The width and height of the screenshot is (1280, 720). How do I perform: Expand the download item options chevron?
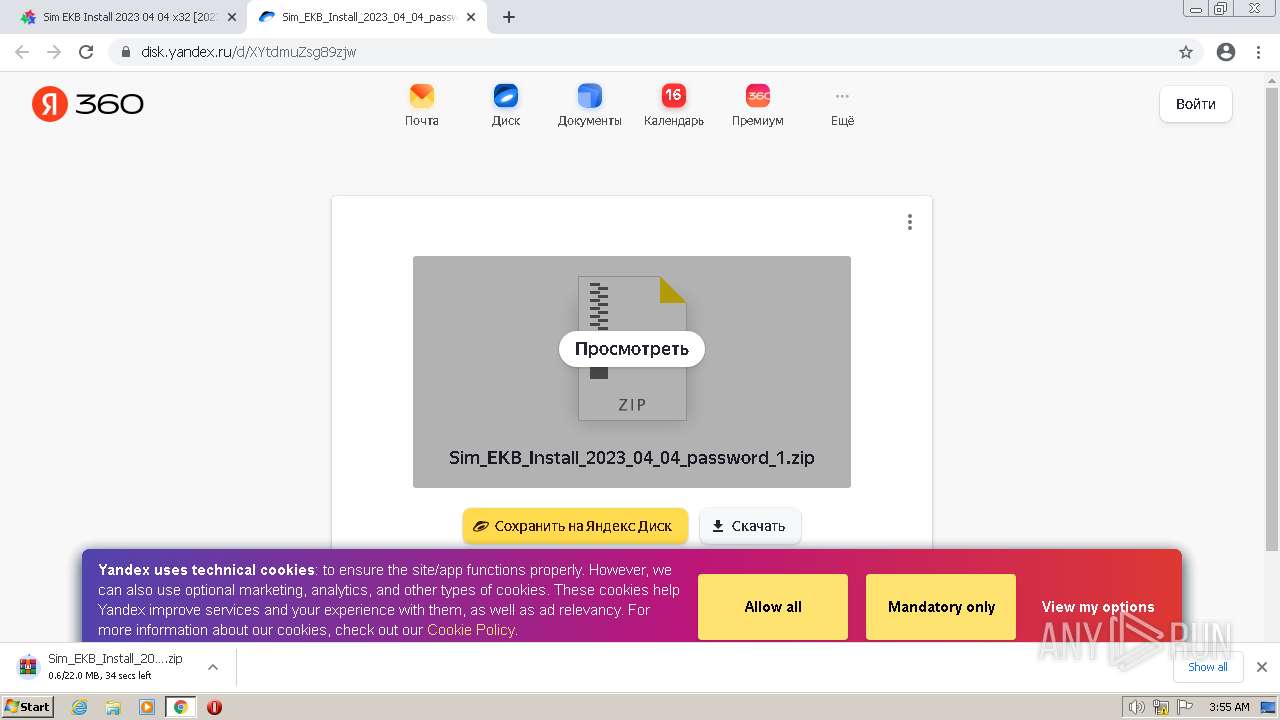coord(212,667)
